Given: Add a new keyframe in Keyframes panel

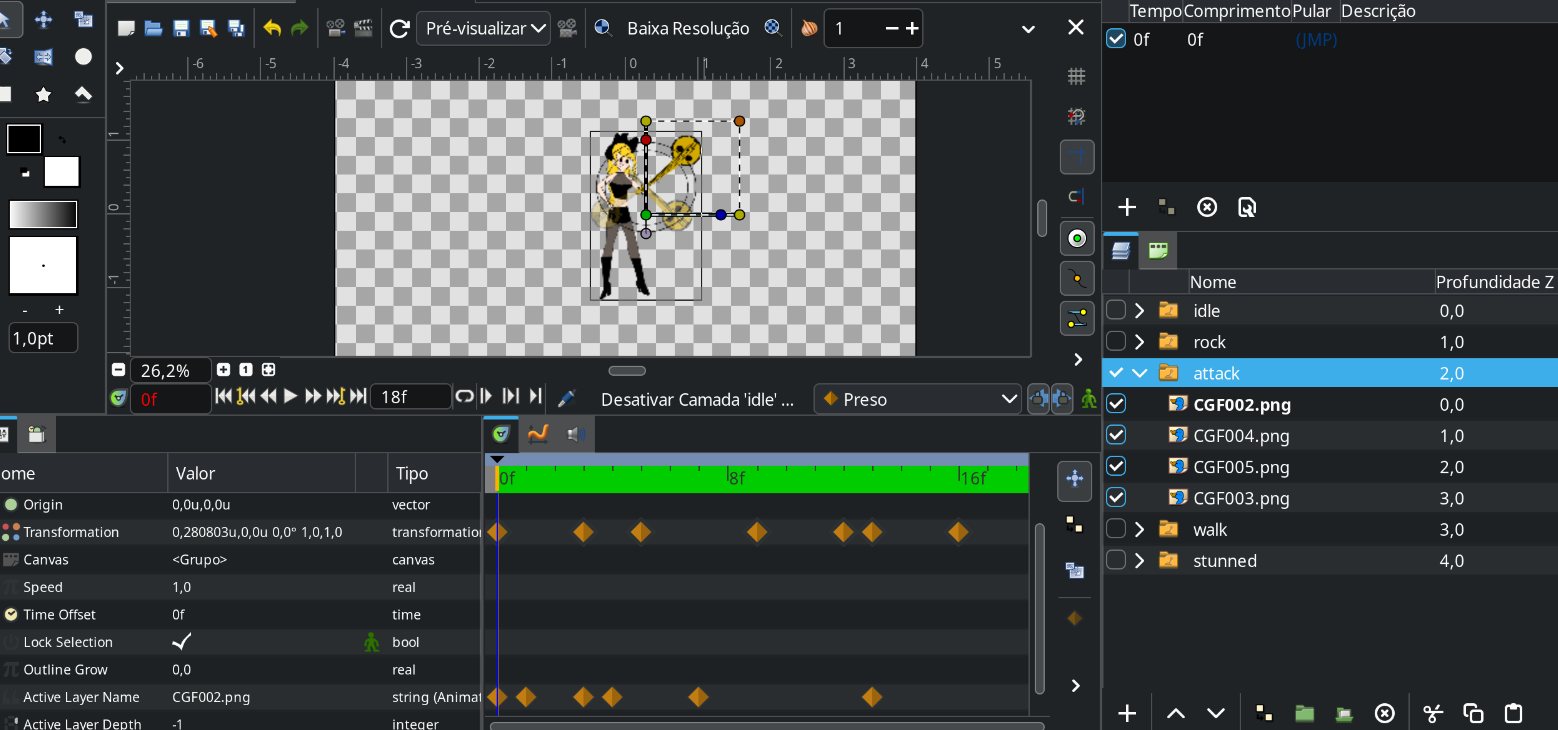Looking at the screenshot, I should [1127, 207].
